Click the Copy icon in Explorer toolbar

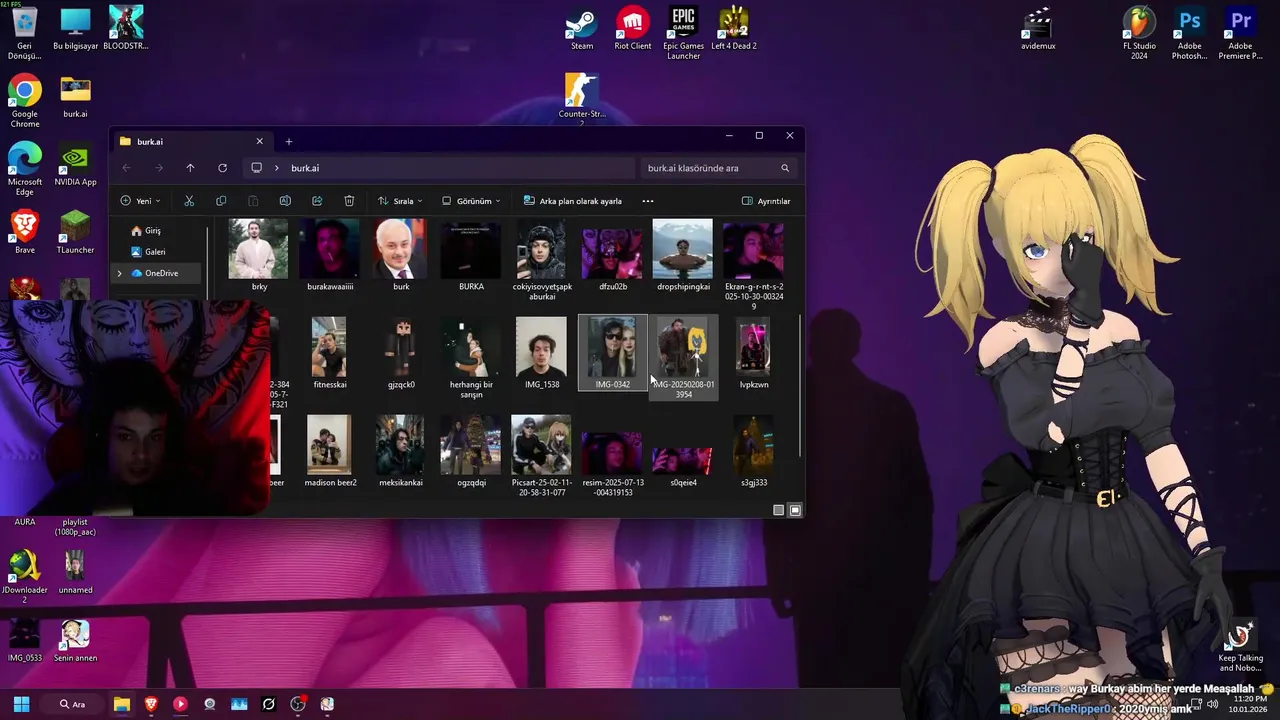tap(221, 201)
